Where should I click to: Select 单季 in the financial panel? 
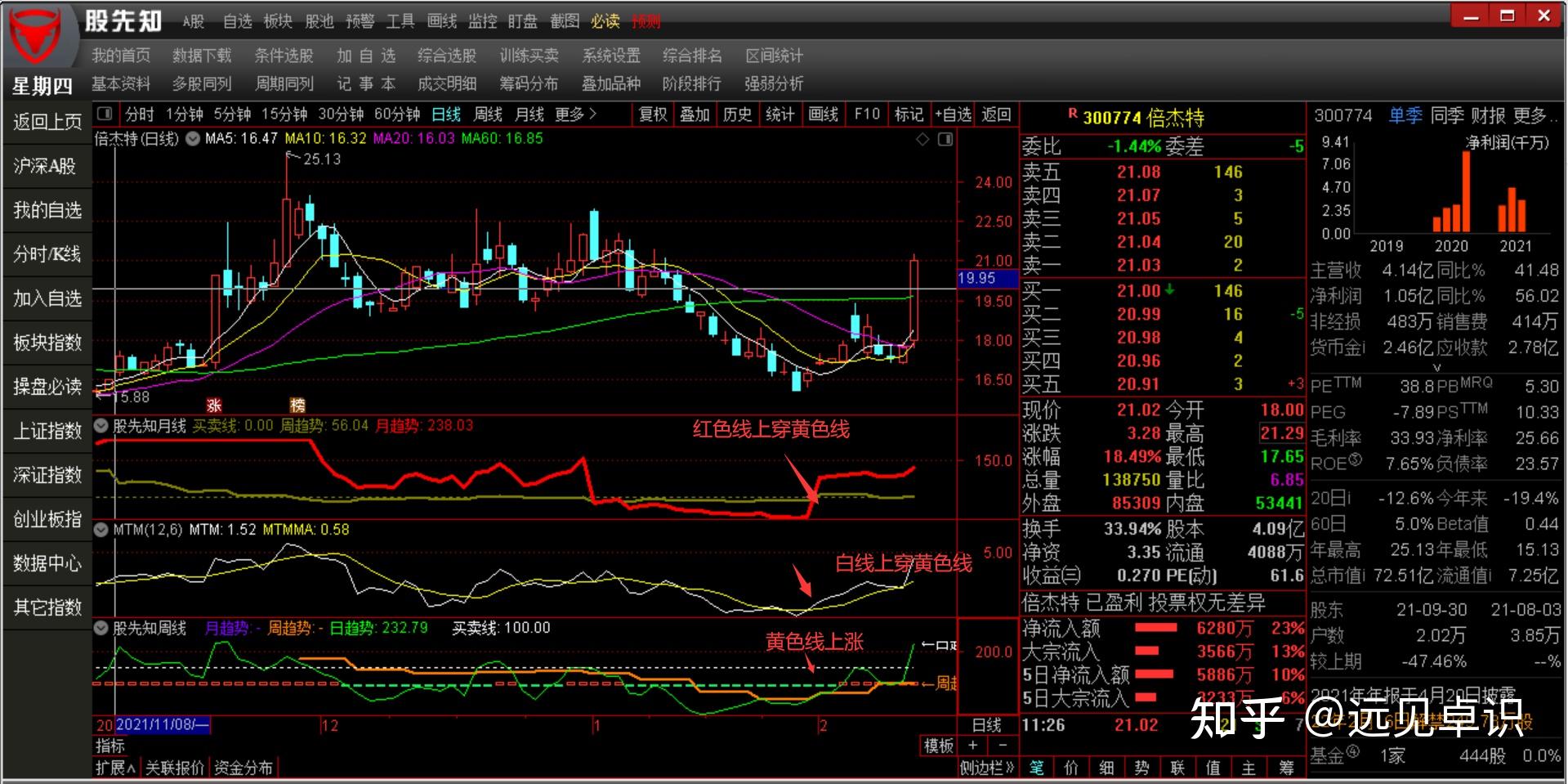coord(1406,116)
